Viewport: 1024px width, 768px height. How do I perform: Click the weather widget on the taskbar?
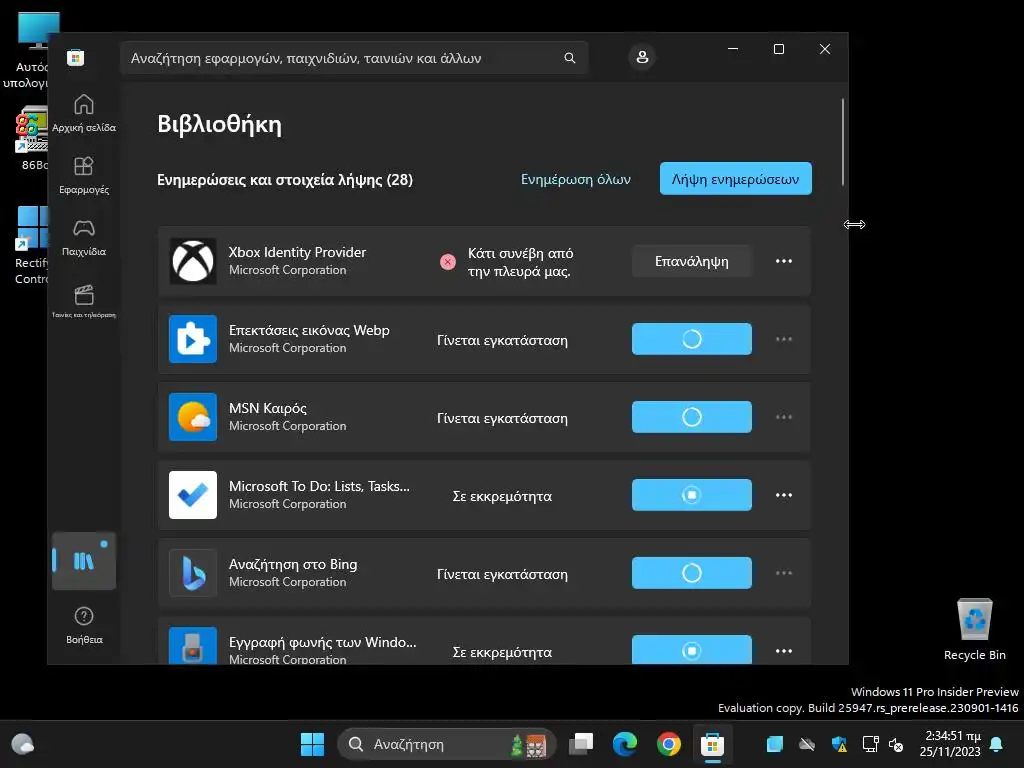(23, 744)
